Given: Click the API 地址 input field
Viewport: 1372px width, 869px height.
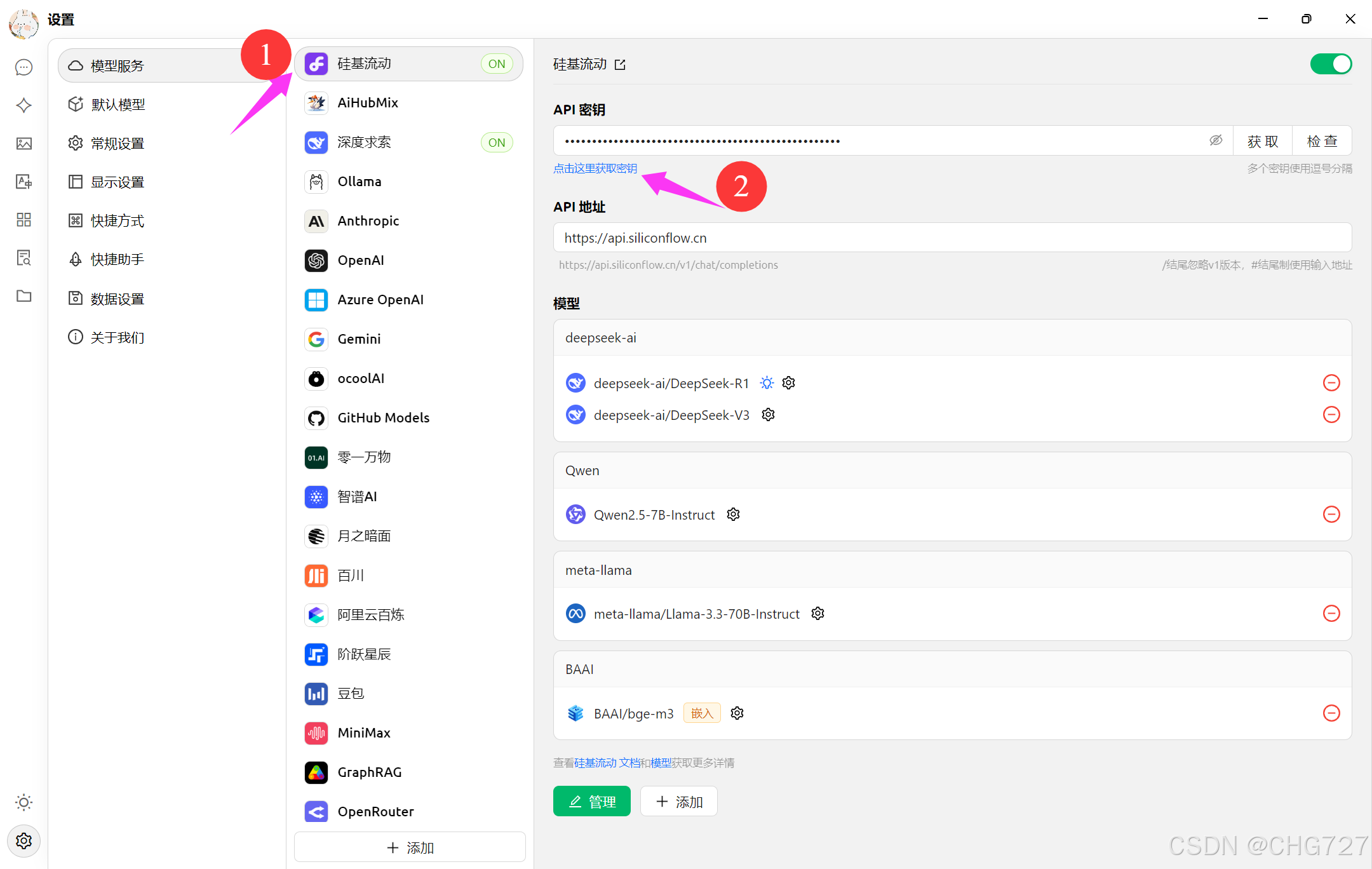Looking at the screenshot, I should click(952, 238).
